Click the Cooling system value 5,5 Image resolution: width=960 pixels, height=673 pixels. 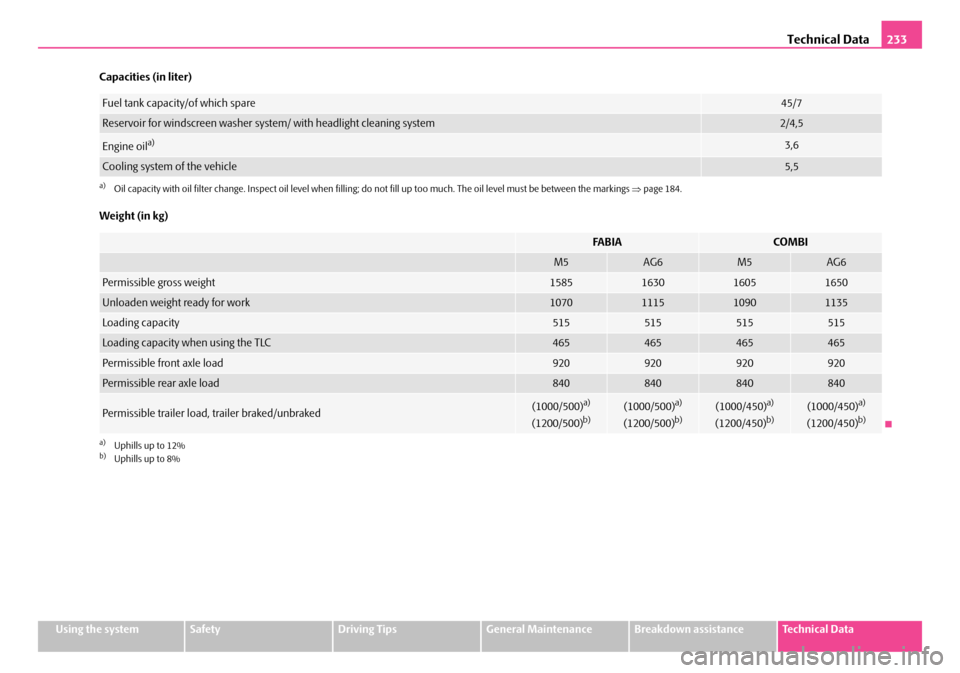tap(791, 167)
